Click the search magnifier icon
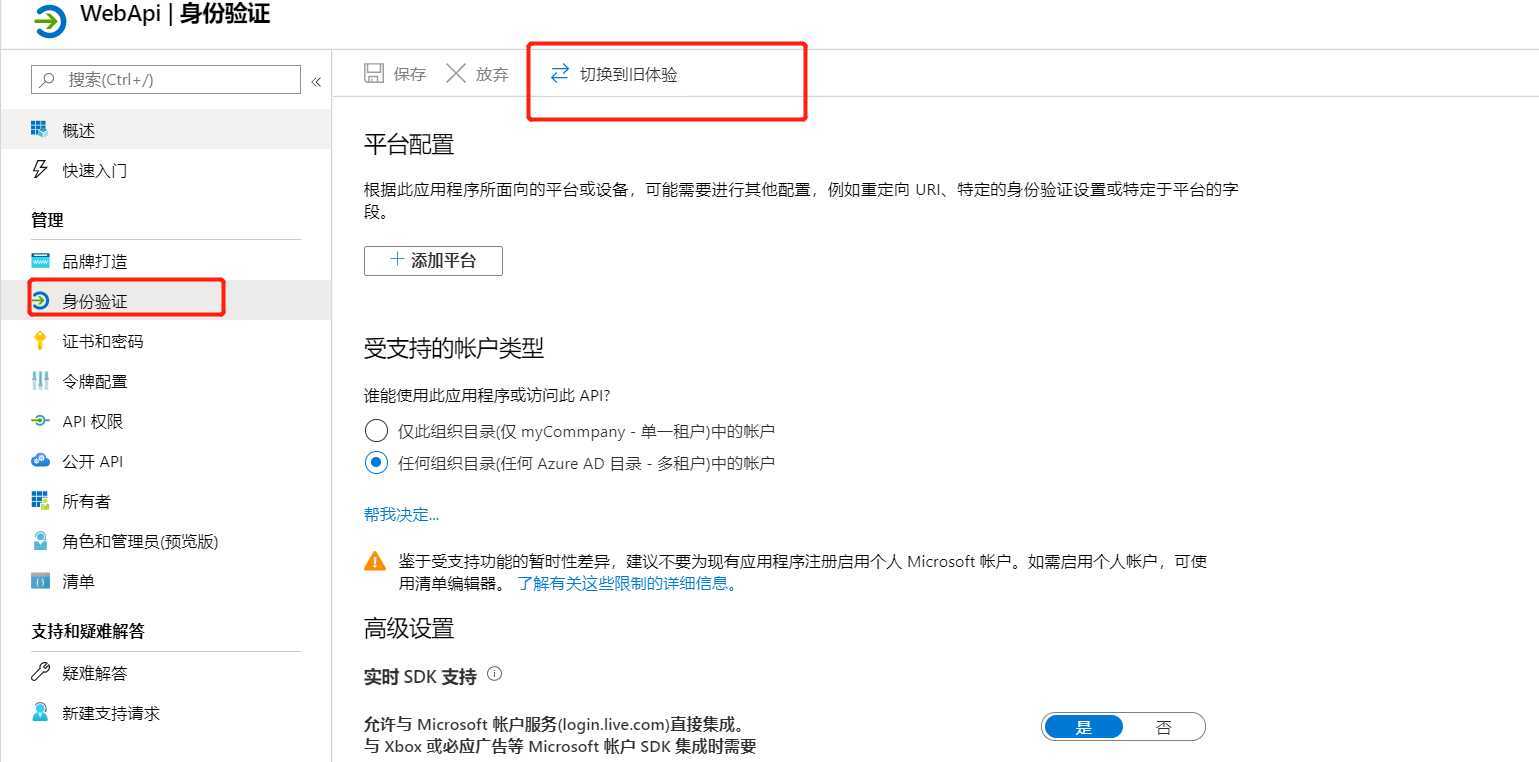Viewport: 1539px width, 762px height. click(x=47, y=79)
